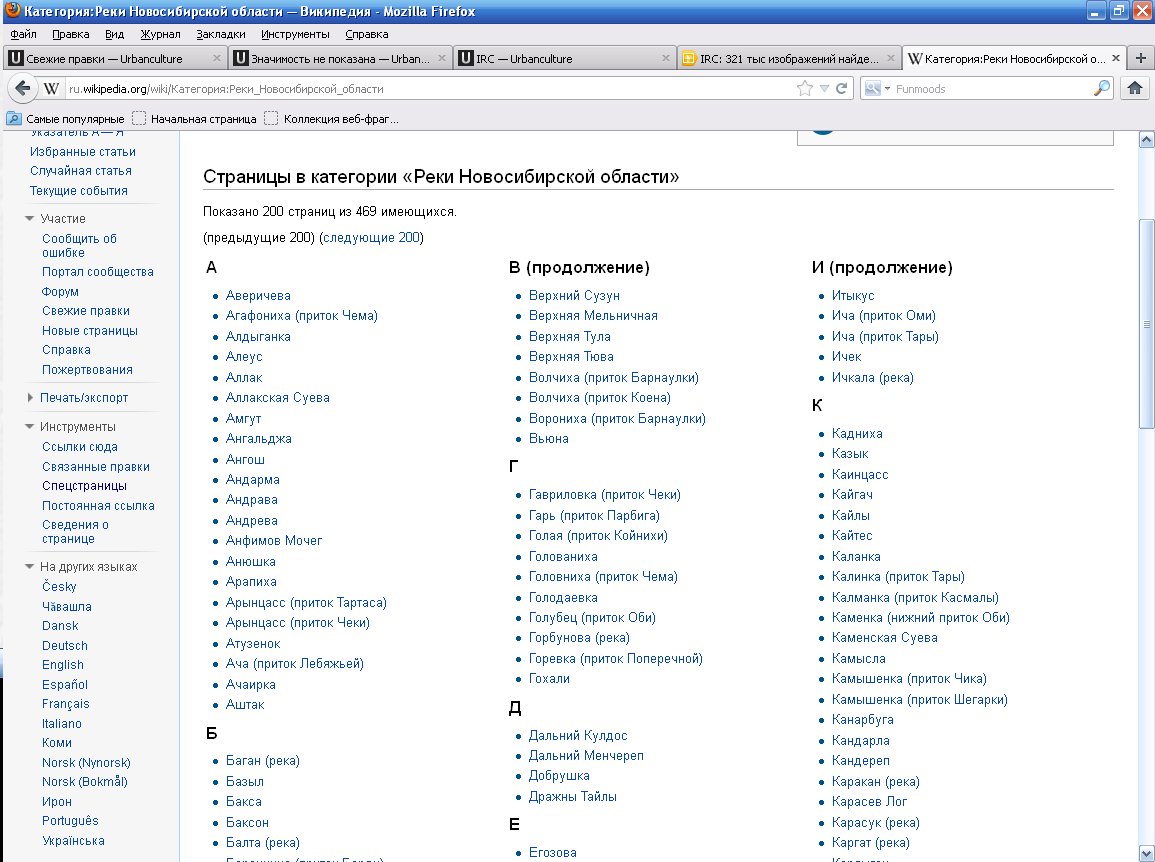
Task: Collapse the 'Инструменты' sidebar section
Action: 30,427
